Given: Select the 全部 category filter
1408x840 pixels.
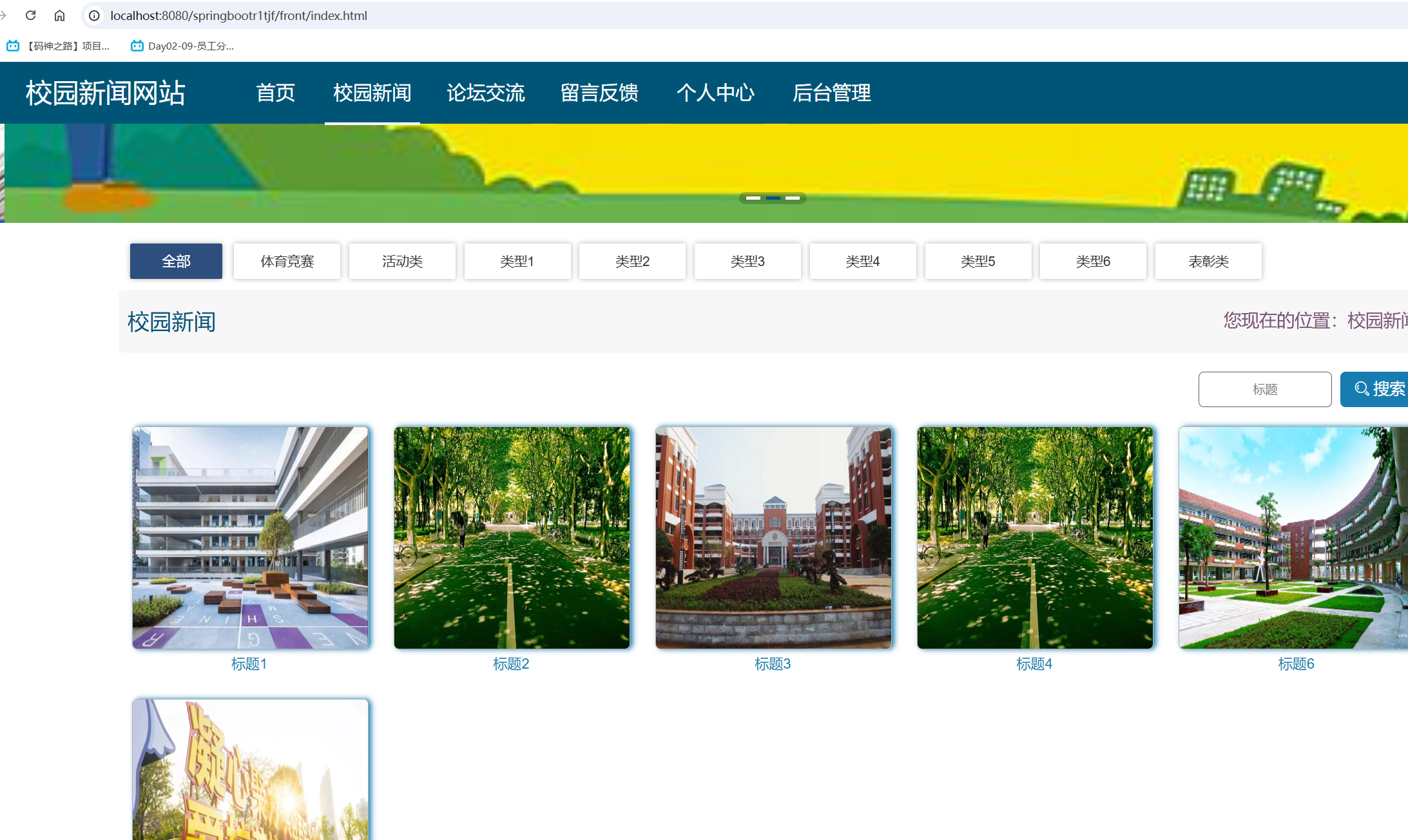Looking at the screenshot, I should pos(175,261).
